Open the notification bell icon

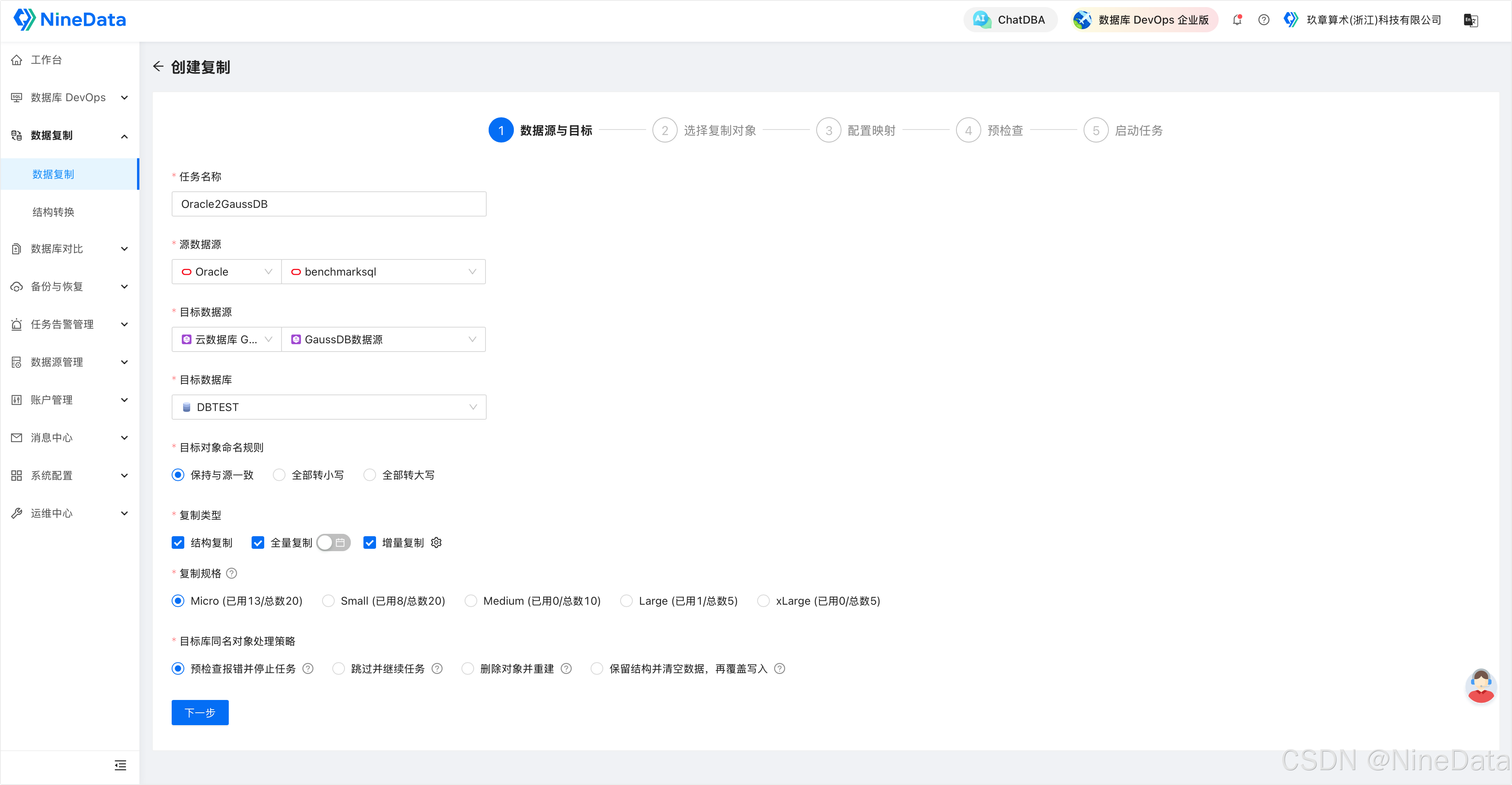pos(1237,20)
